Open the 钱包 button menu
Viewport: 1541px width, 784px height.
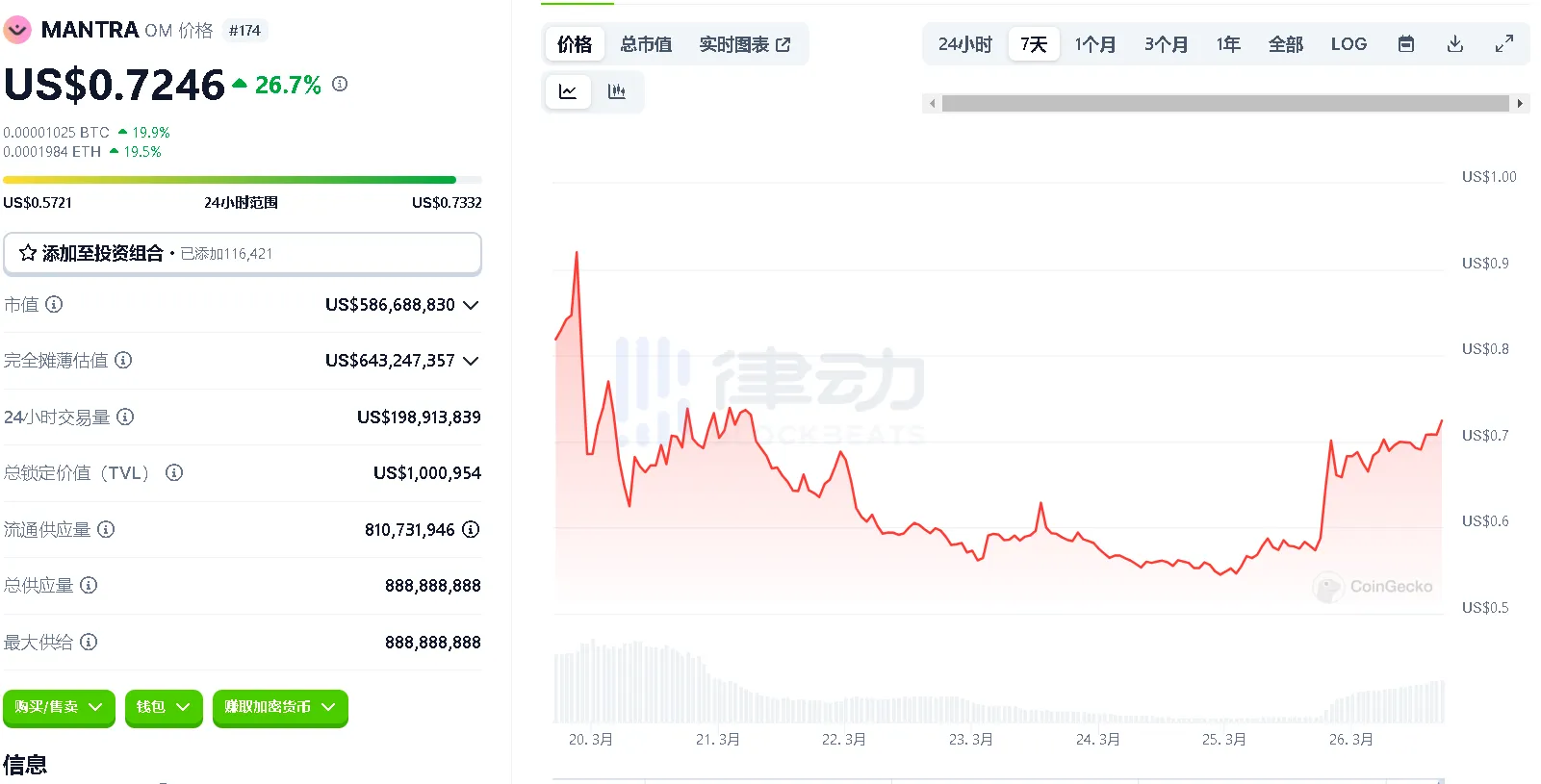(163, 707)
